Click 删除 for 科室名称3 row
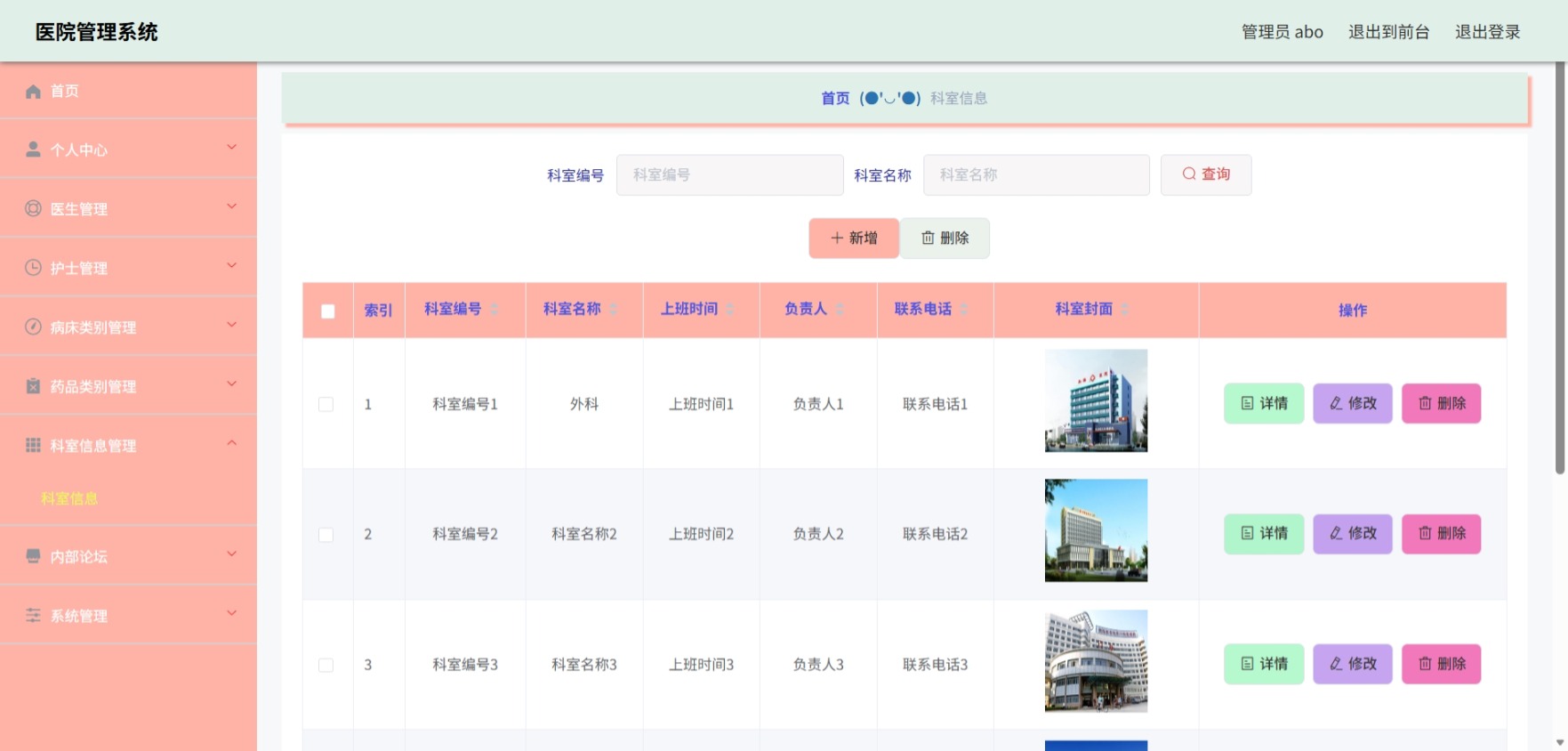Viewport: 1568px width, 751px height. [1442, 664]
